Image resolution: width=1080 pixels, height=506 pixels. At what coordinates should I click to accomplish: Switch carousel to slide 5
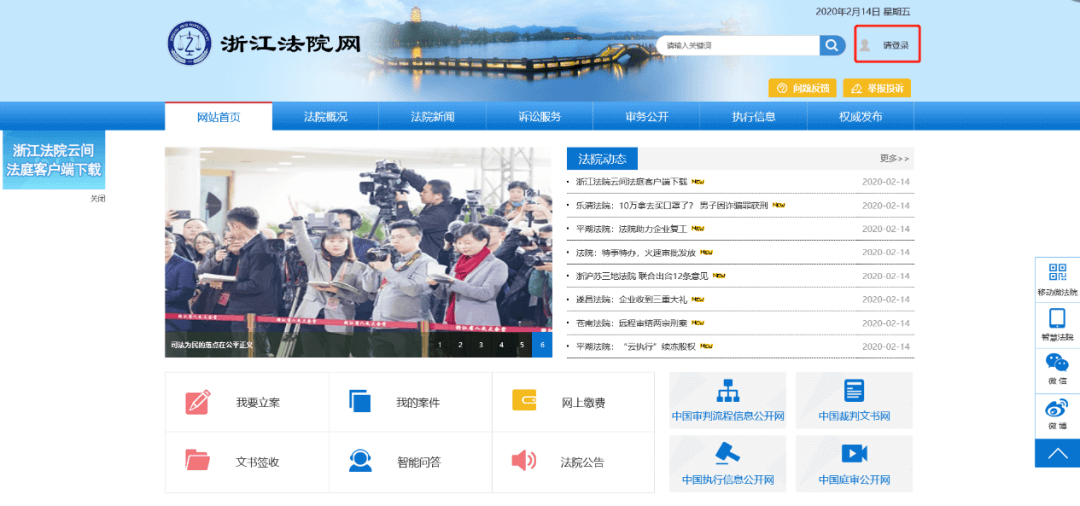coord(522,344)
